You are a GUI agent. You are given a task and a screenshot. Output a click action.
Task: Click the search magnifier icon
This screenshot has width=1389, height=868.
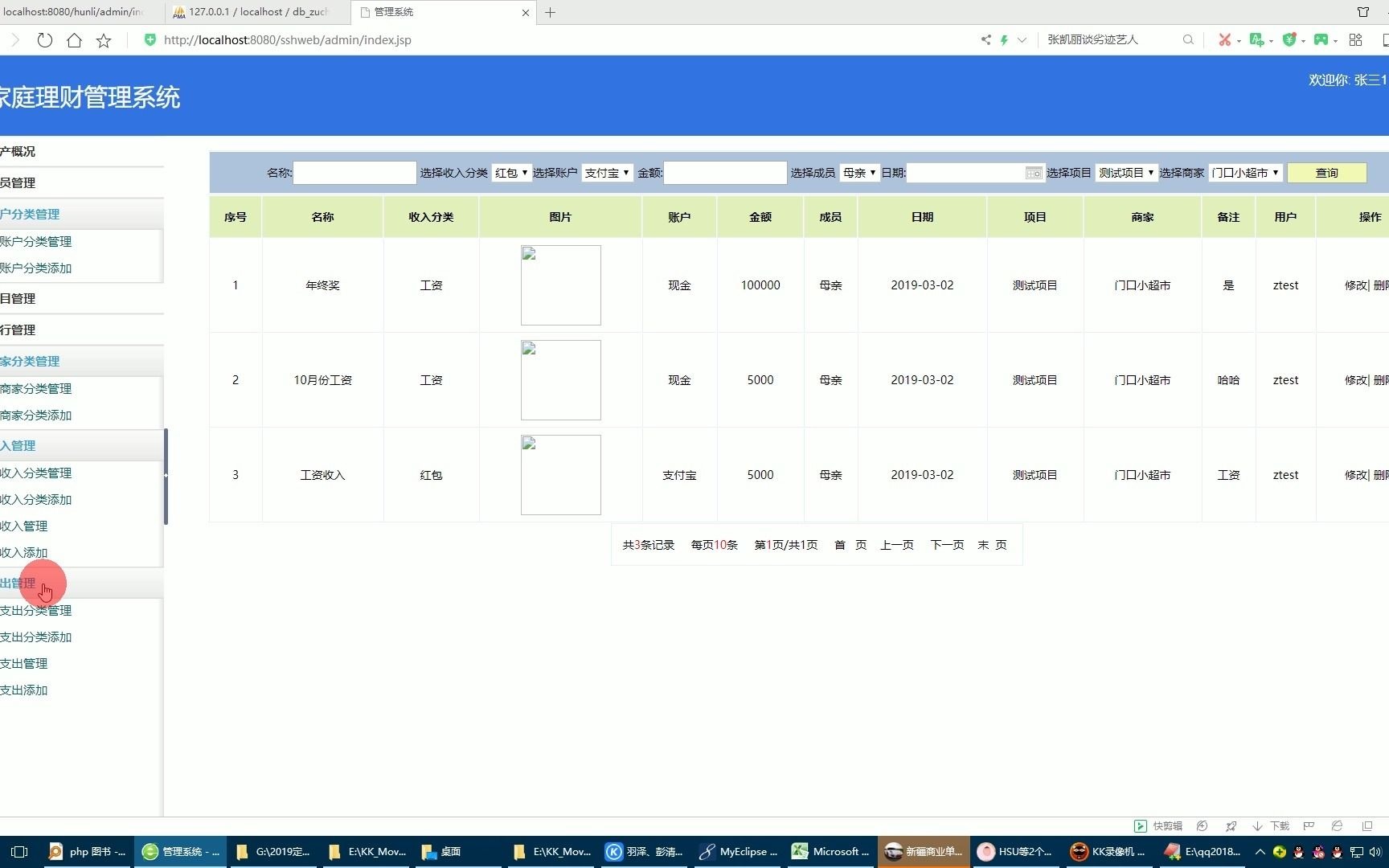click(x=1188, y=39)
